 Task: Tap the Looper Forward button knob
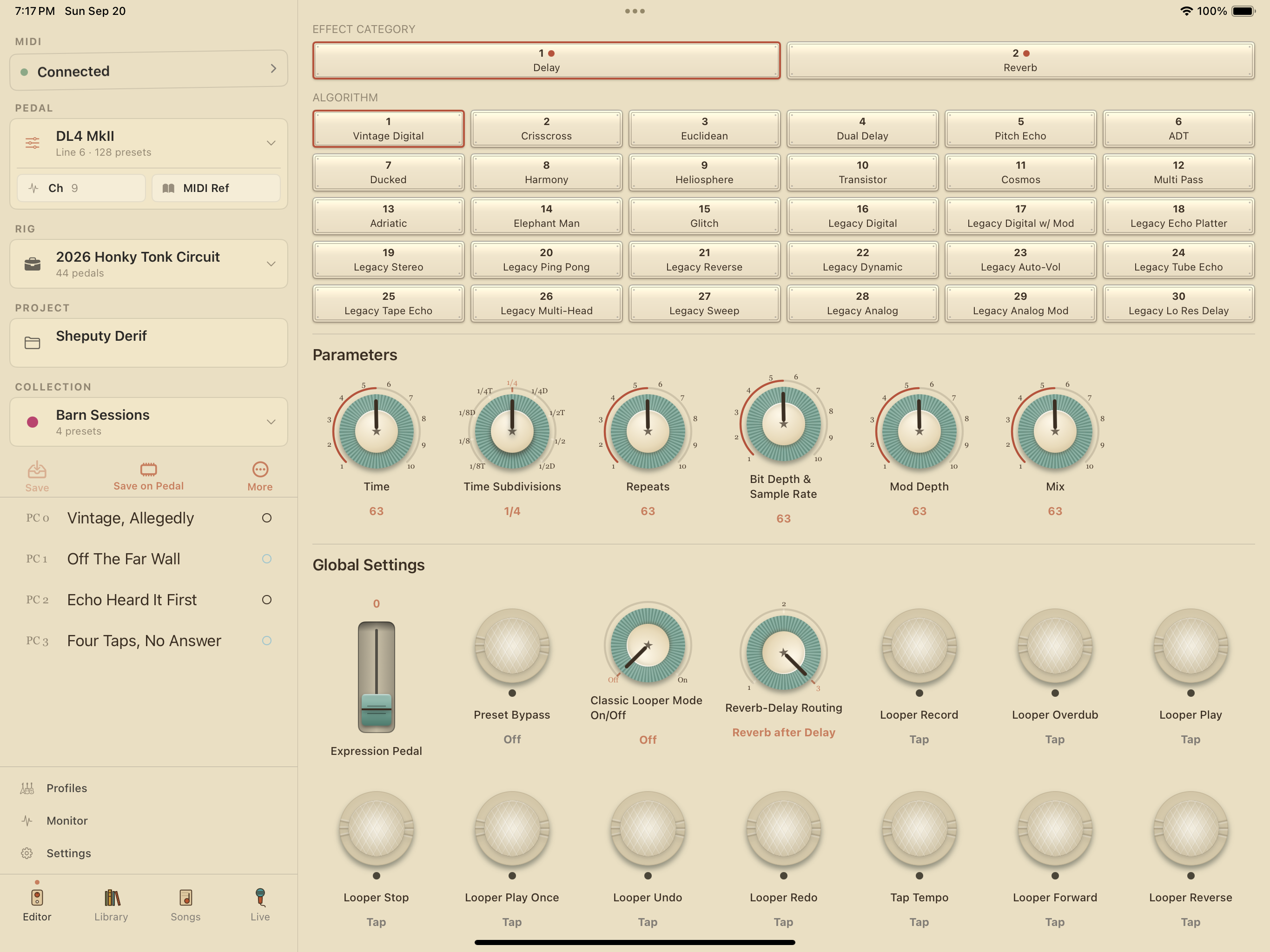pyautogui.click(x=1055, y=828)
